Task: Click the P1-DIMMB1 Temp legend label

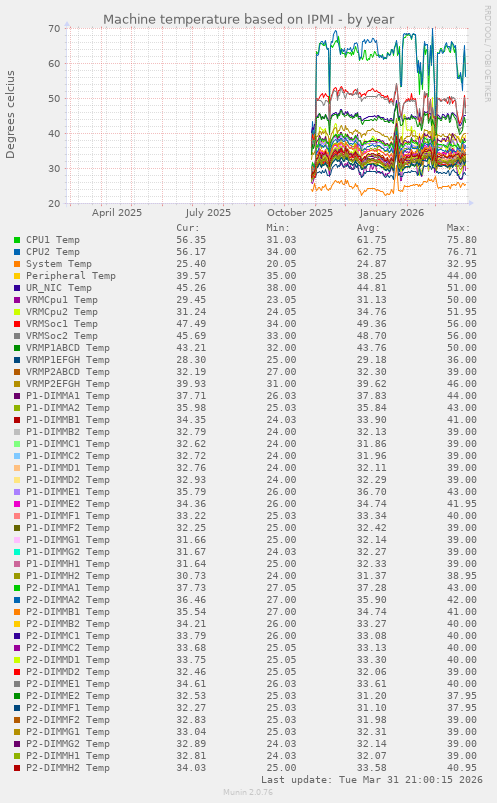Action: (68, 420)
